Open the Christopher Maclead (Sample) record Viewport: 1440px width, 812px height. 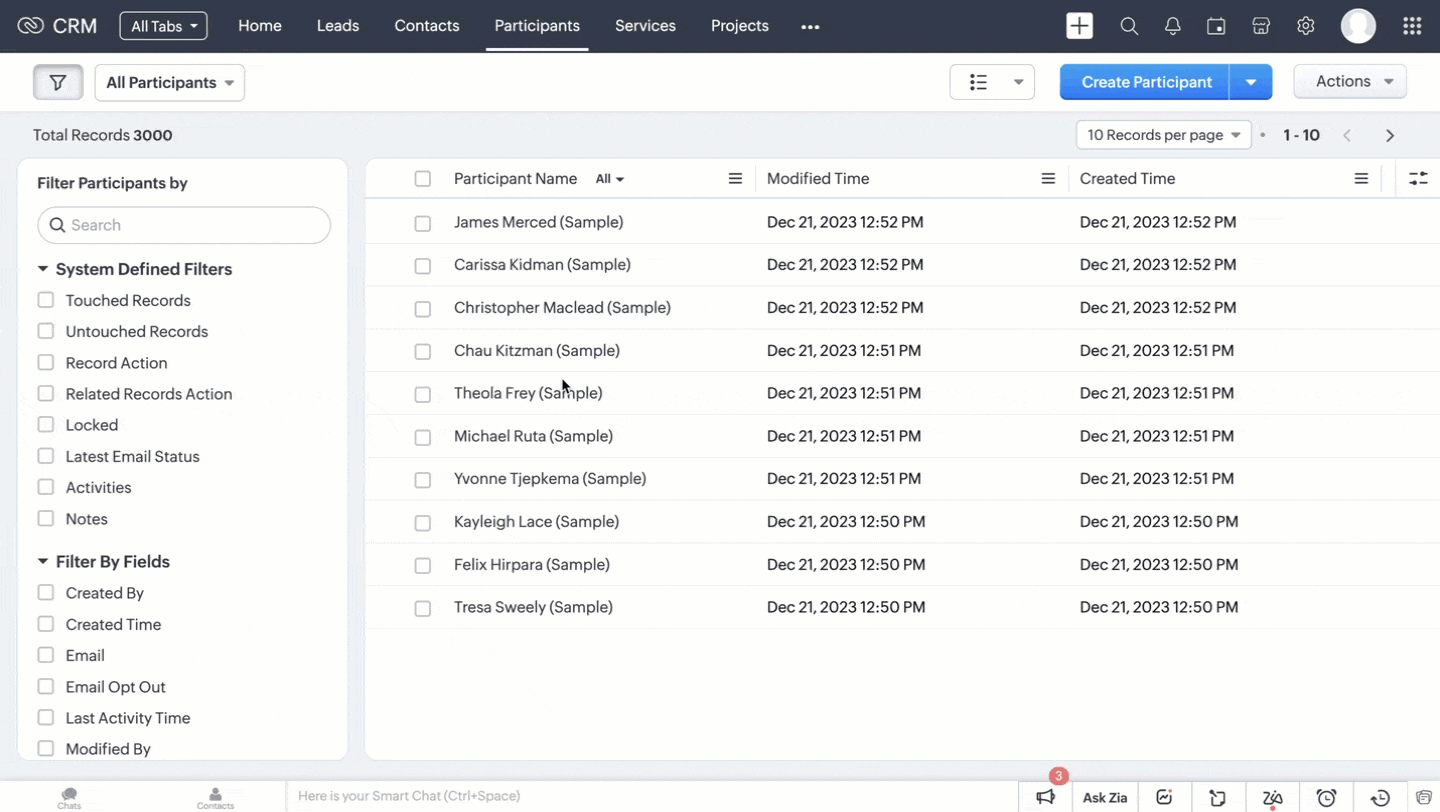pos(562,308)
